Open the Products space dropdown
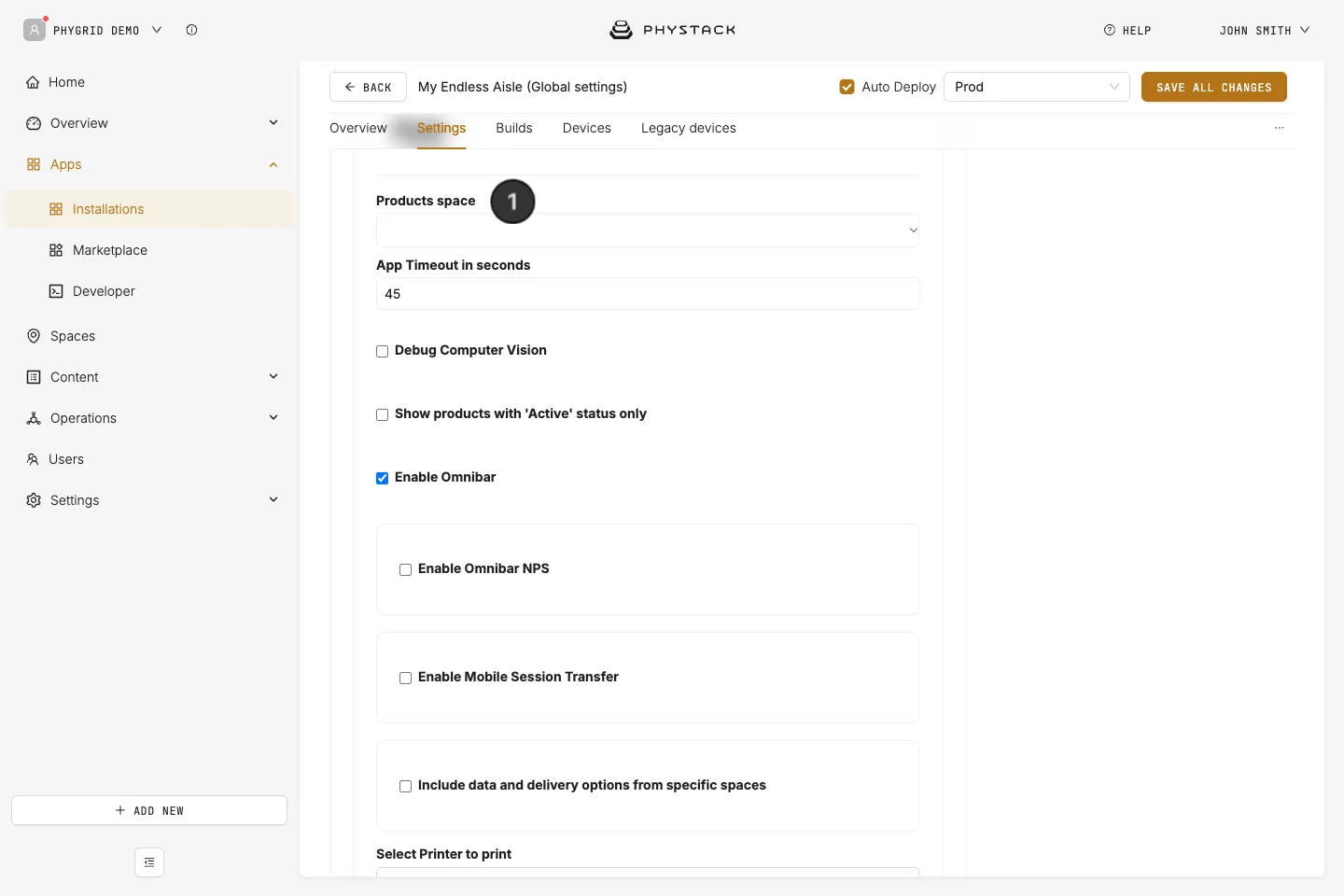Screen dimensions: 1344x896 tap(648, 231)
